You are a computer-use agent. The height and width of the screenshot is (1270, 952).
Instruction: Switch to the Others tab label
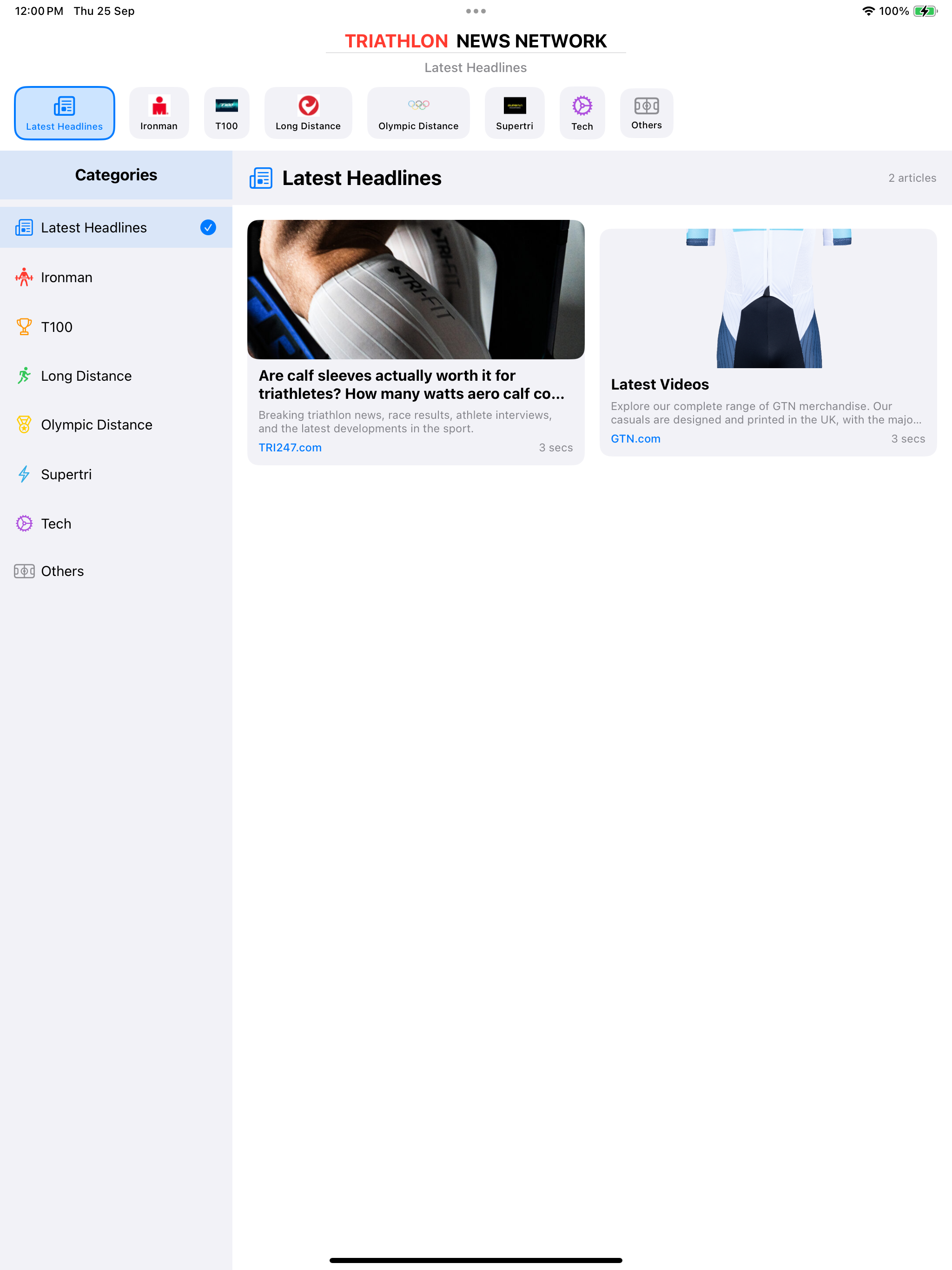tap(647, 125)
